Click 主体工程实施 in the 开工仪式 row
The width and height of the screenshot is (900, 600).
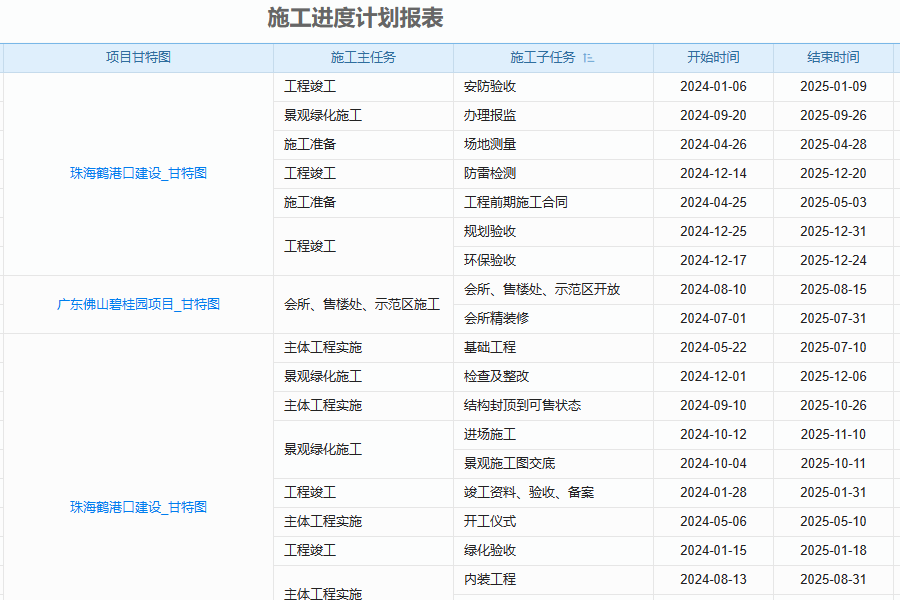(x=363, y=521)
